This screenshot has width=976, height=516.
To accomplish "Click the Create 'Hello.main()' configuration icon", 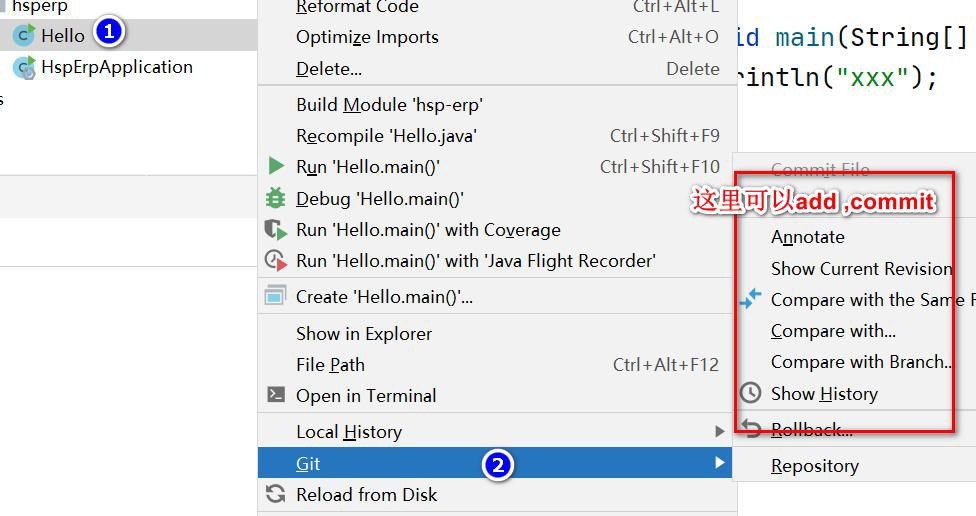I will point(275,296).
